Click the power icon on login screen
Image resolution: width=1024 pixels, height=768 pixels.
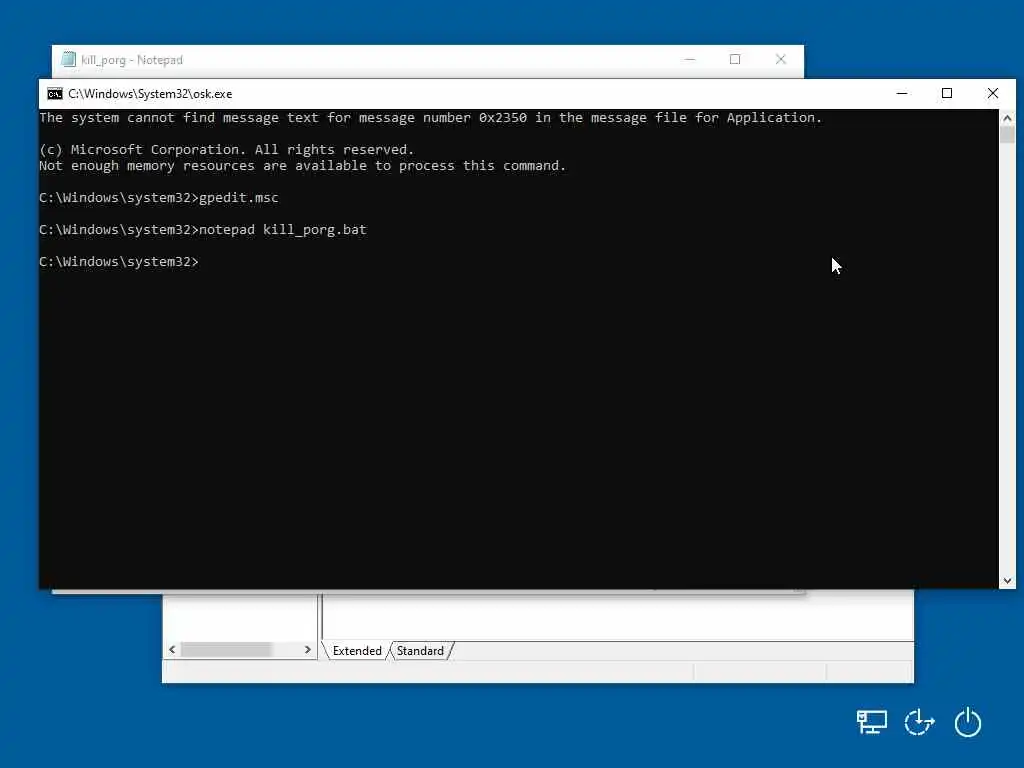pyautogui.click(x=967, y=722)
